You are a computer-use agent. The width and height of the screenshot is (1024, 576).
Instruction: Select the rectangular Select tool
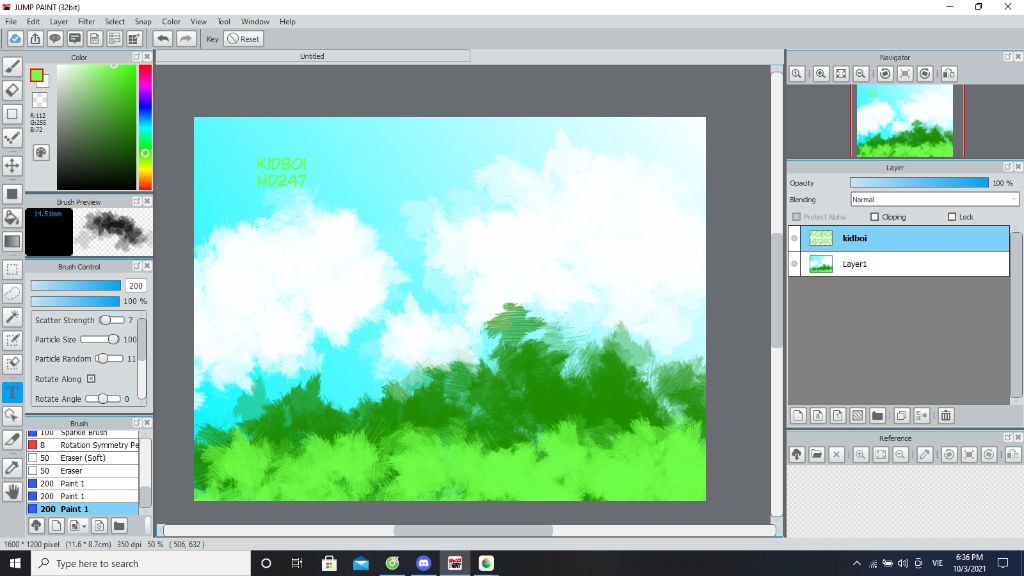click(12, 269)
